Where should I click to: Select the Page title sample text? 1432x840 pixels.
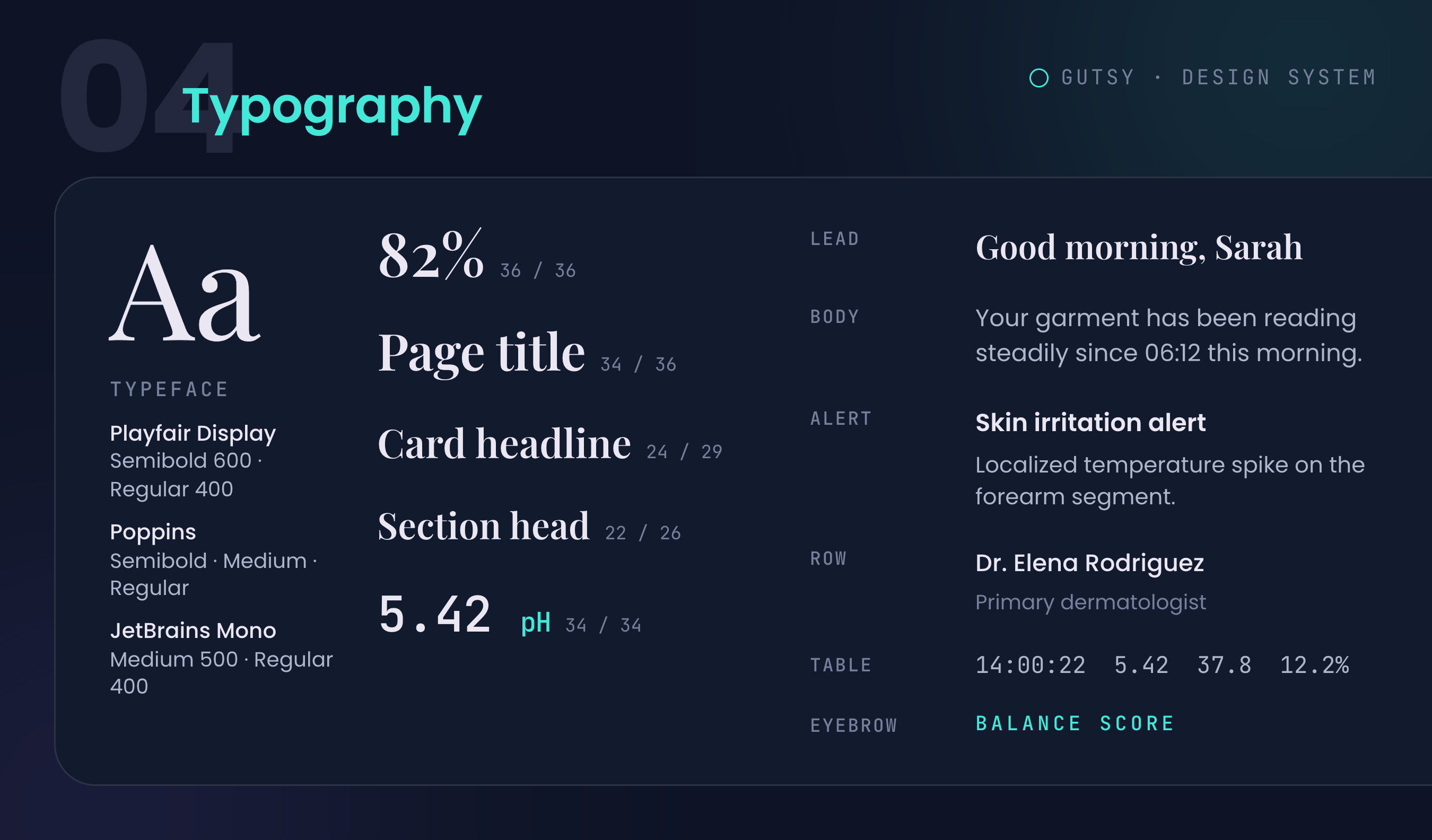coord(482,353)
